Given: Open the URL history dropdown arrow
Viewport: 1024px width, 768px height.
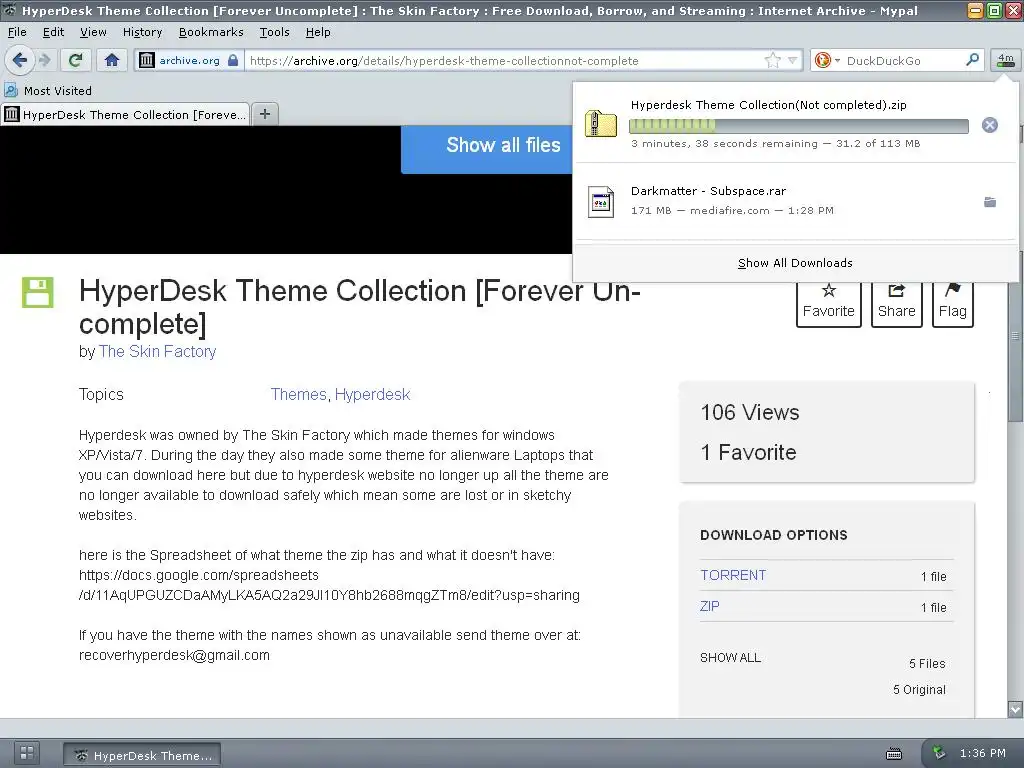Looking at the screenshot, I should point(793,60).
